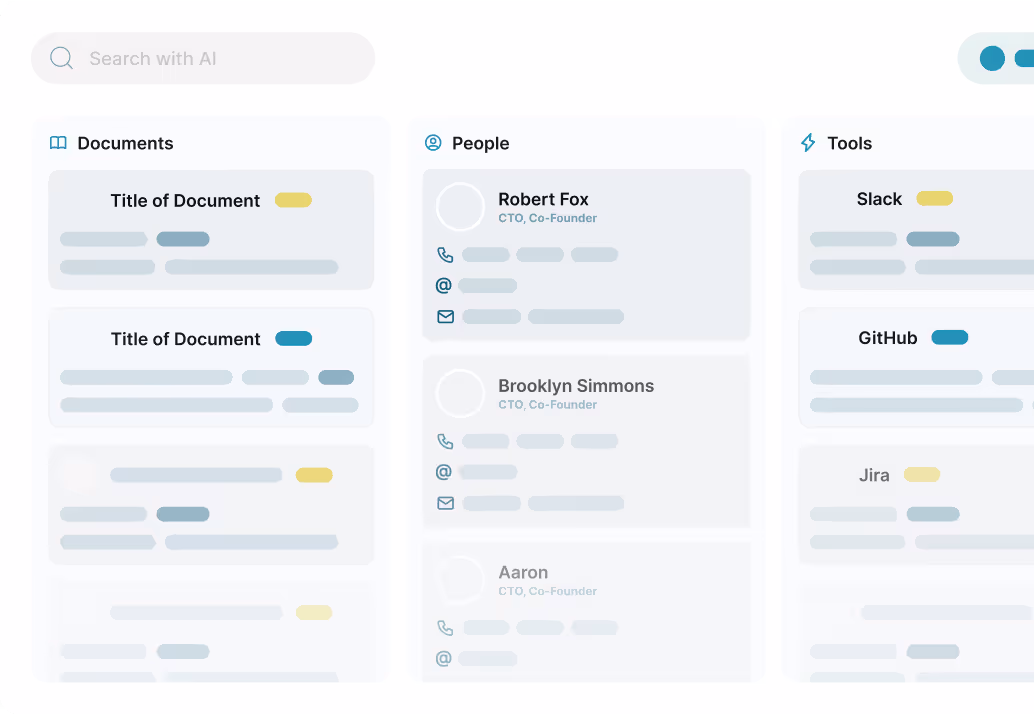Click yellow tag beside Jira
Image resolution: width=1034 pixels, height=714 pixels.
922,475
